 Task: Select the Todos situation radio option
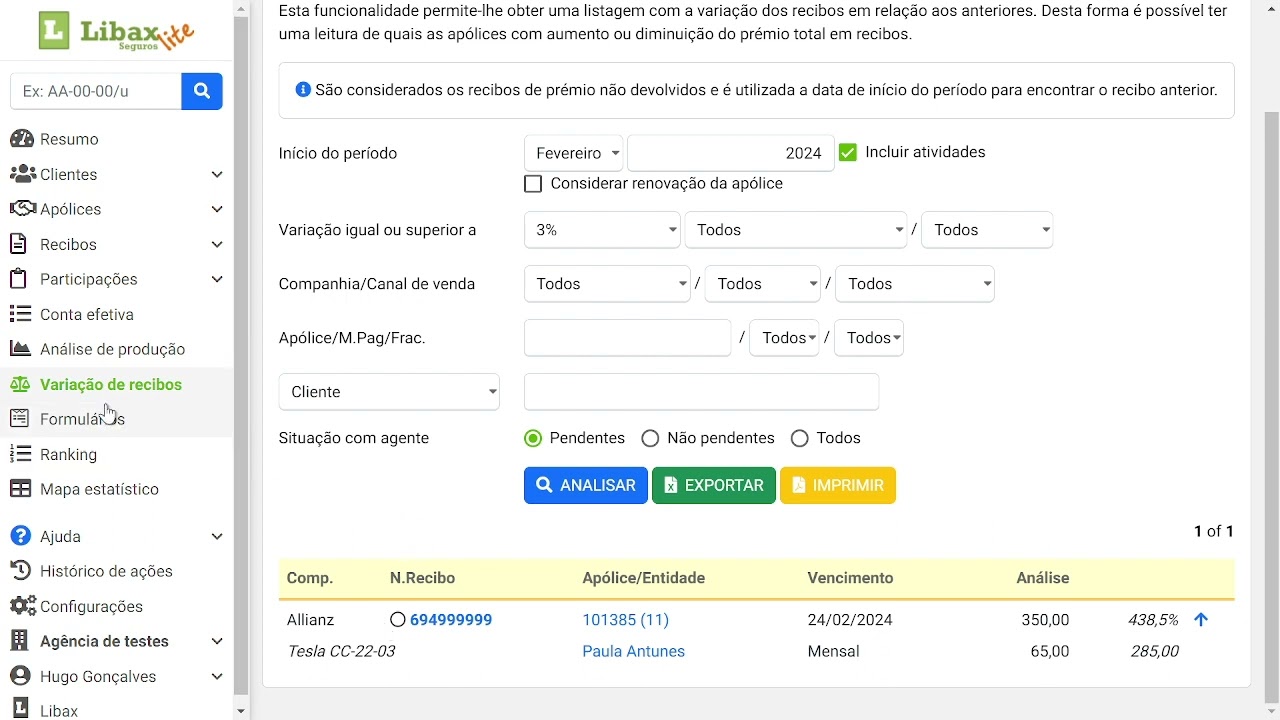point(799,438)
